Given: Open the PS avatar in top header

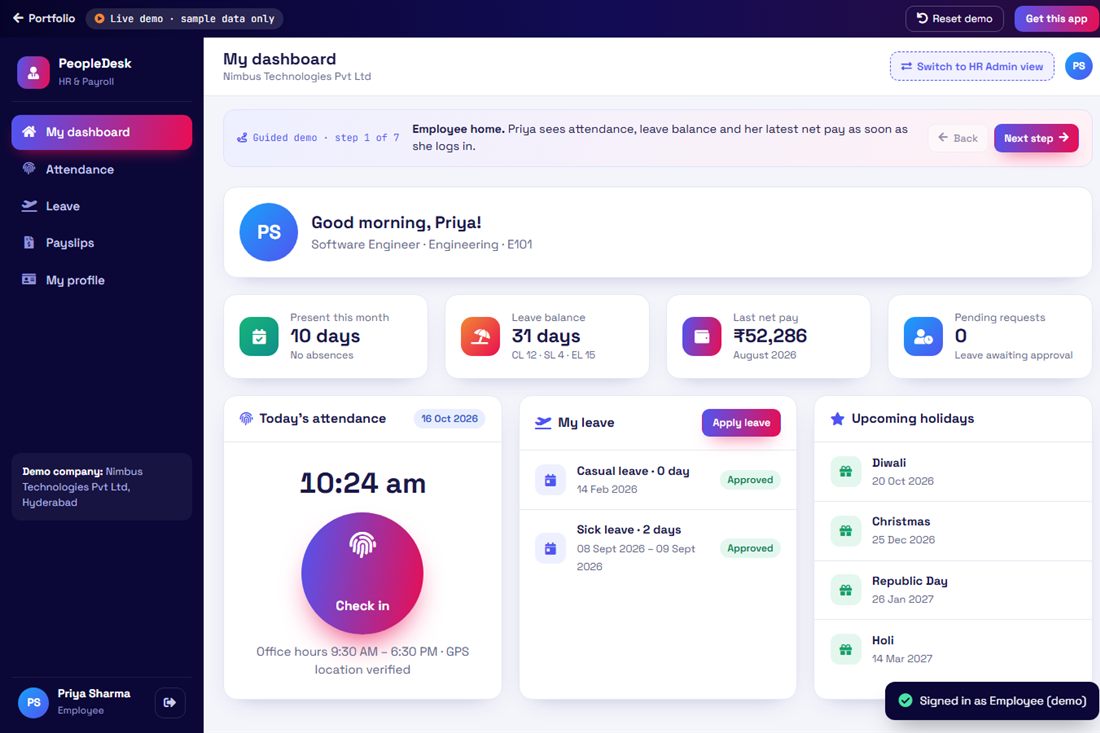Looking at the screenshot, I should pos(1078,66).
